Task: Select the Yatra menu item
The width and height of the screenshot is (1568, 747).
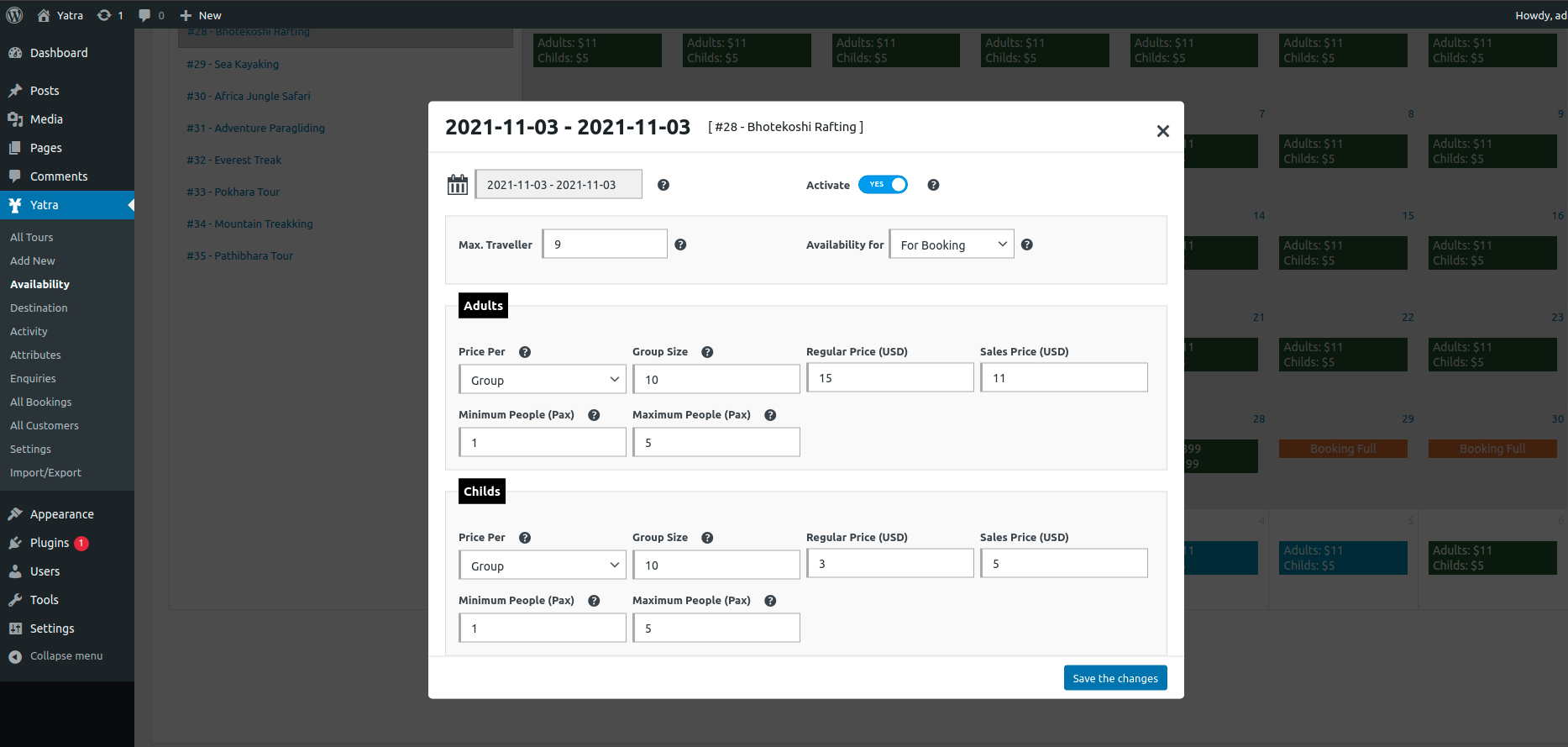Action: click(x=67, y=205)
